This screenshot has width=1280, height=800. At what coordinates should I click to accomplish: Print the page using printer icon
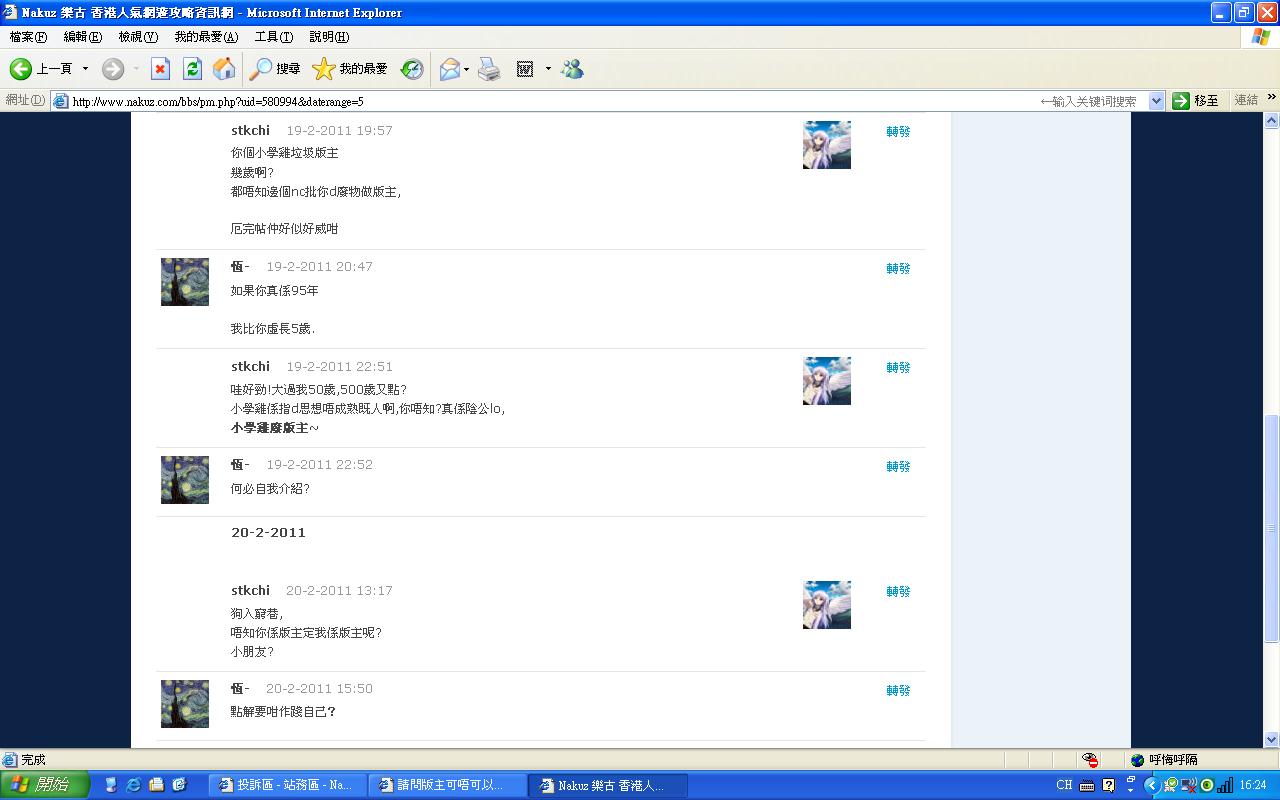488,69
